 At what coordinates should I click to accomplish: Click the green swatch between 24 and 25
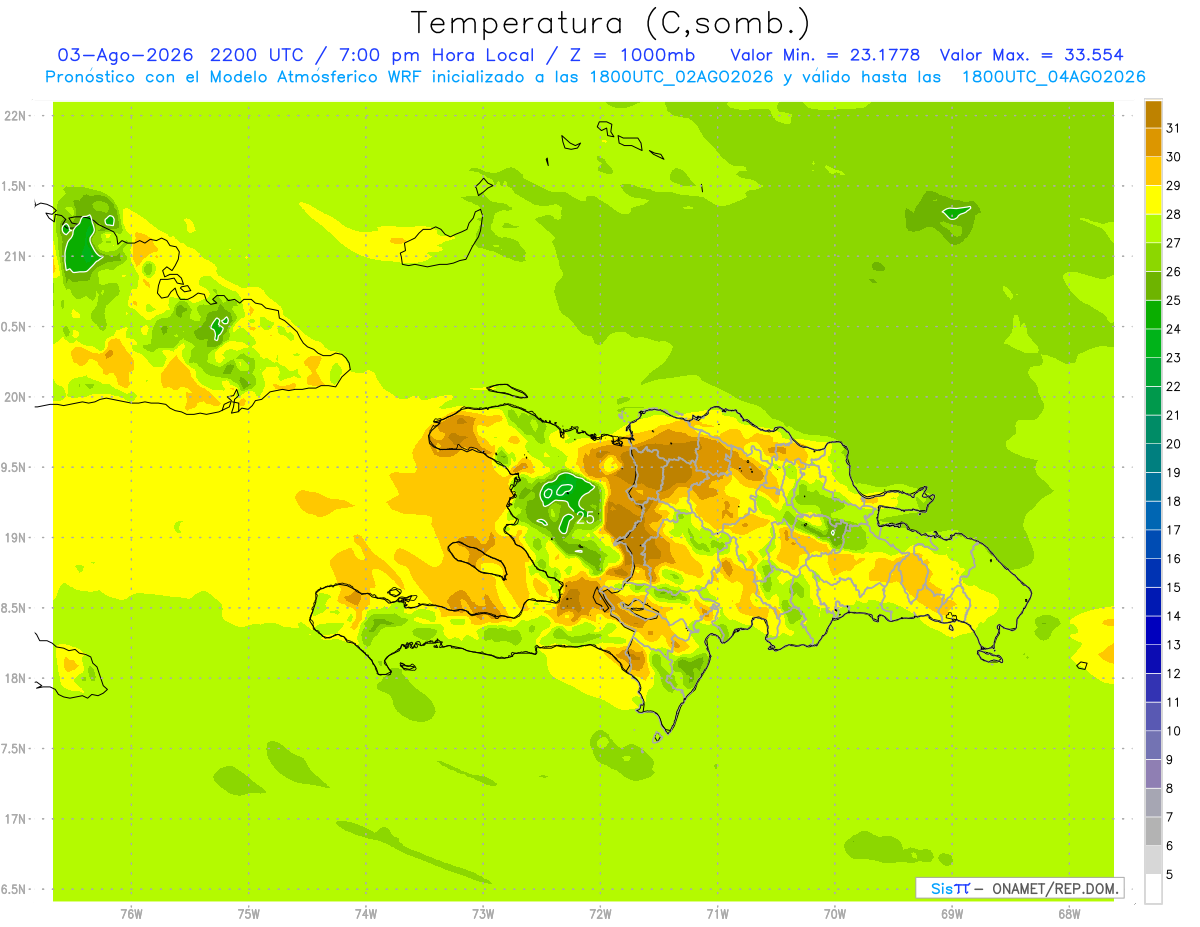pos(1153,315)
